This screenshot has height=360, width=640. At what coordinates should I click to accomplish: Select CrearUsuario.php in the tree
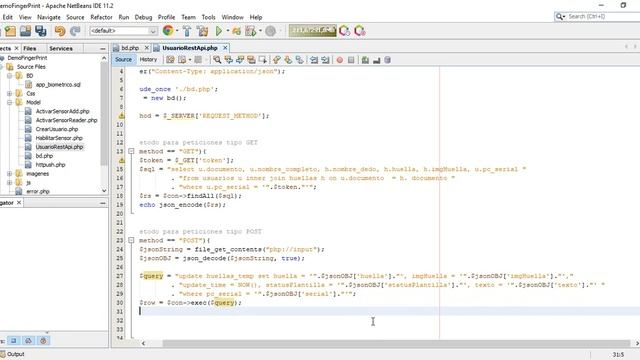[57, 129]
